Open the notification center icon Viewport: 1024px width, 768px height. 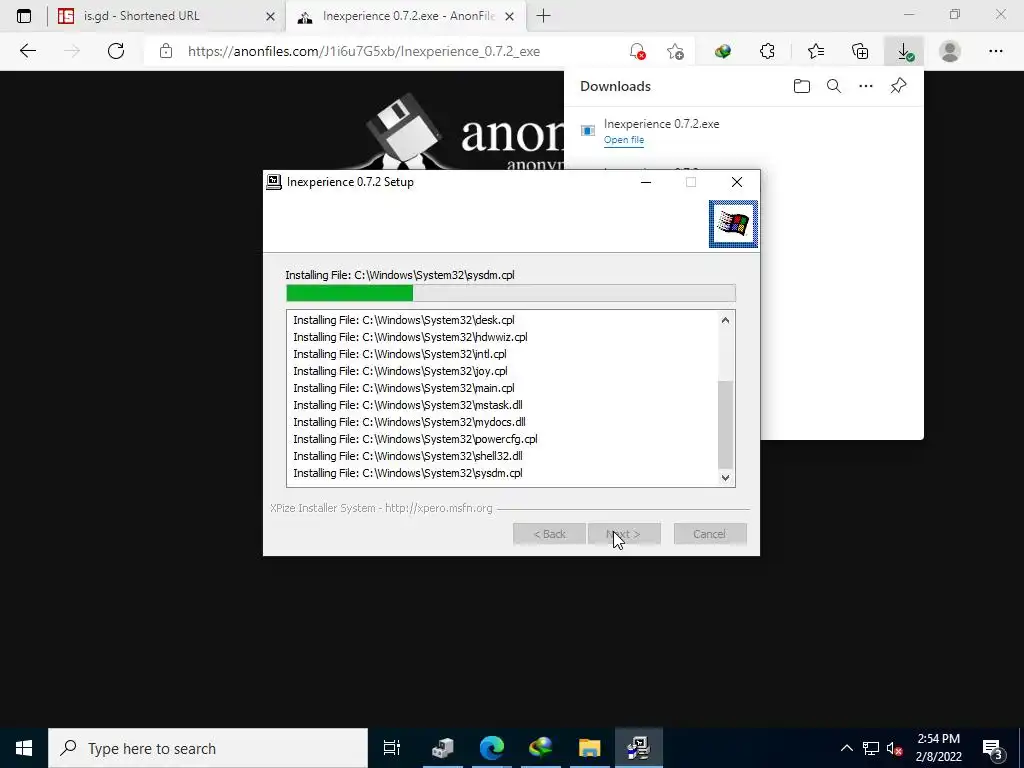[x=993, y=749]
